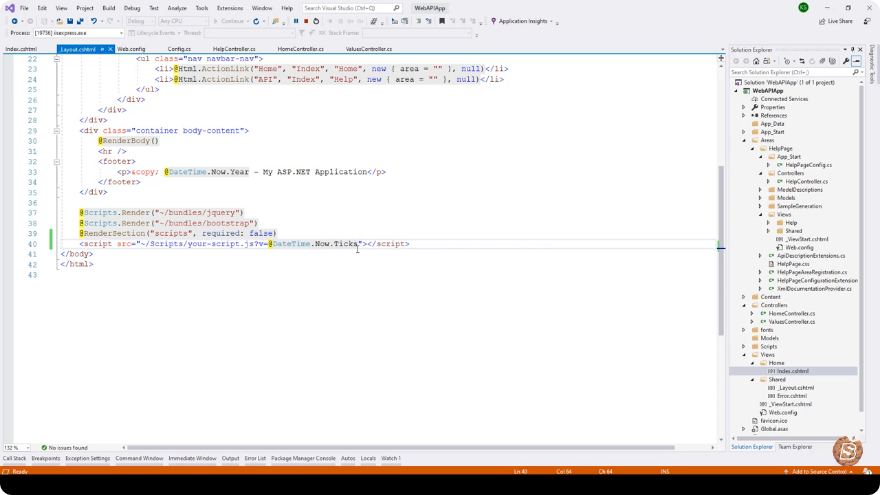Click the Save icon in toolbar
Viewport: 880px width, 495px height.
pyautogui.click(x=70, y=21)
